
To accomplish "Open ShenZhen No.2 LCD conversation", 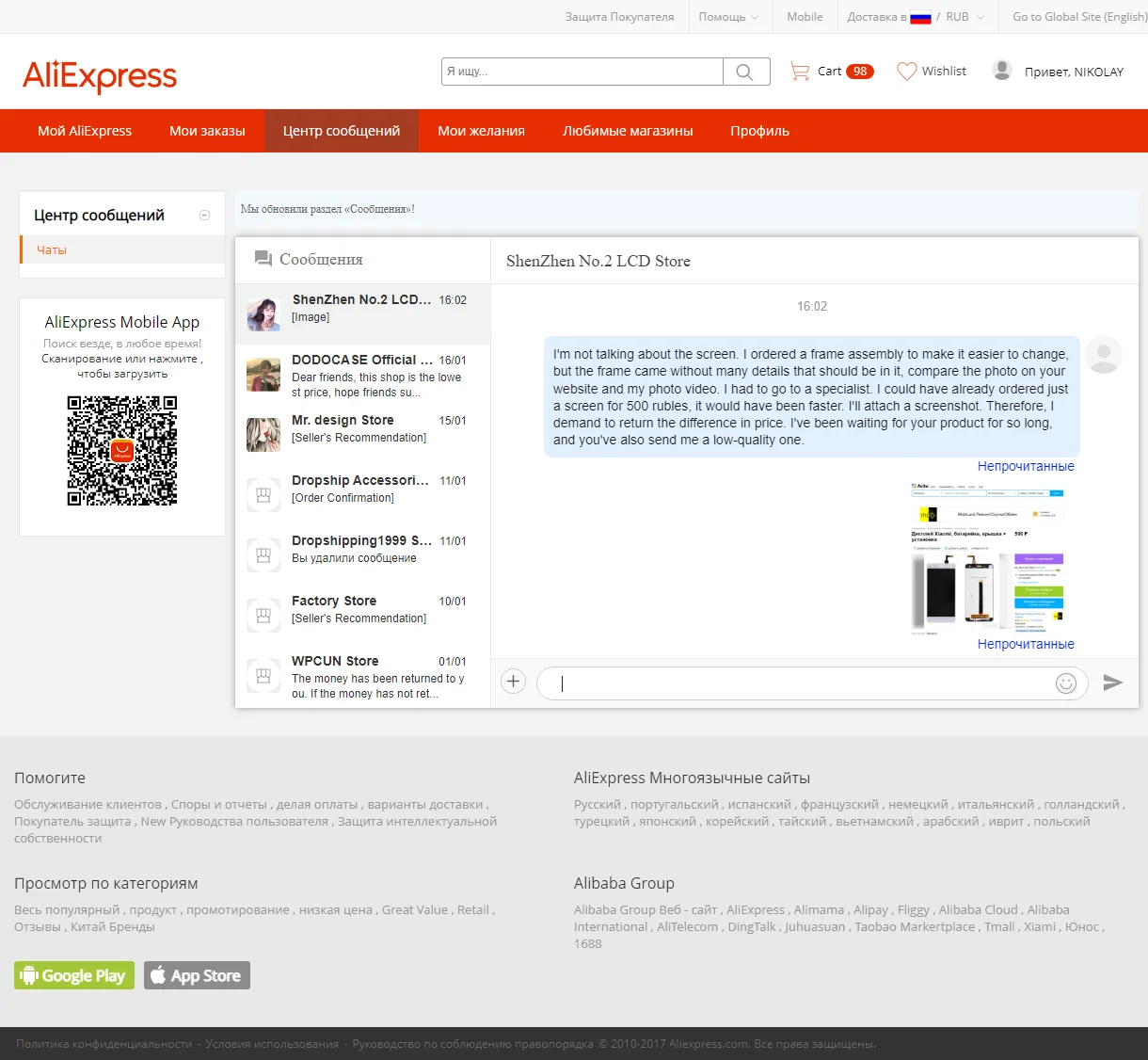I will point(362,314).
